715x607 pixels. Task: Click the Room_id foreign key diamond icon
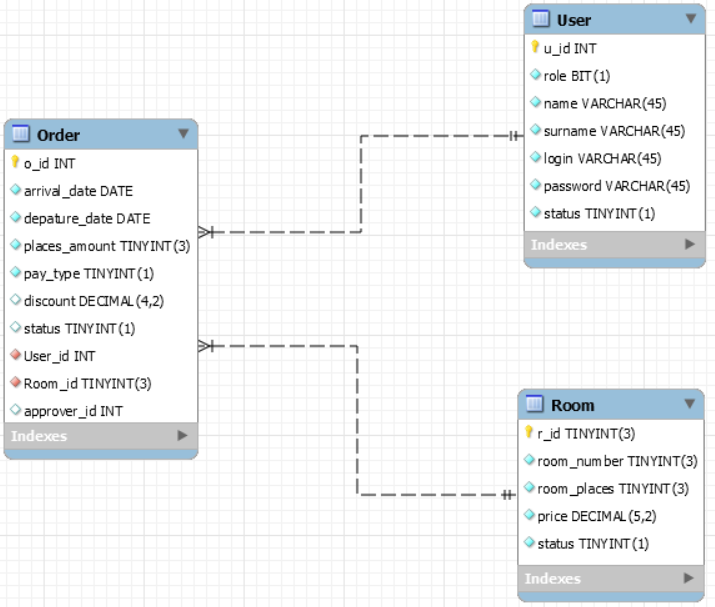click(x=15, y=383)
